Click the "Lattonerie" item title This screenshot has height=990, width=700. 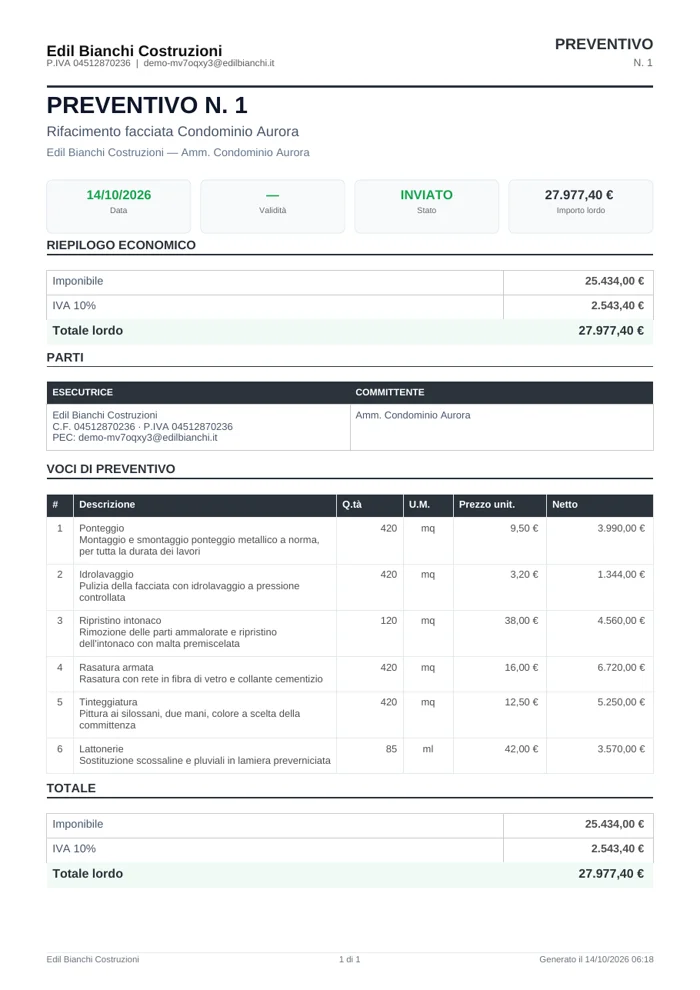coord(102,749)
